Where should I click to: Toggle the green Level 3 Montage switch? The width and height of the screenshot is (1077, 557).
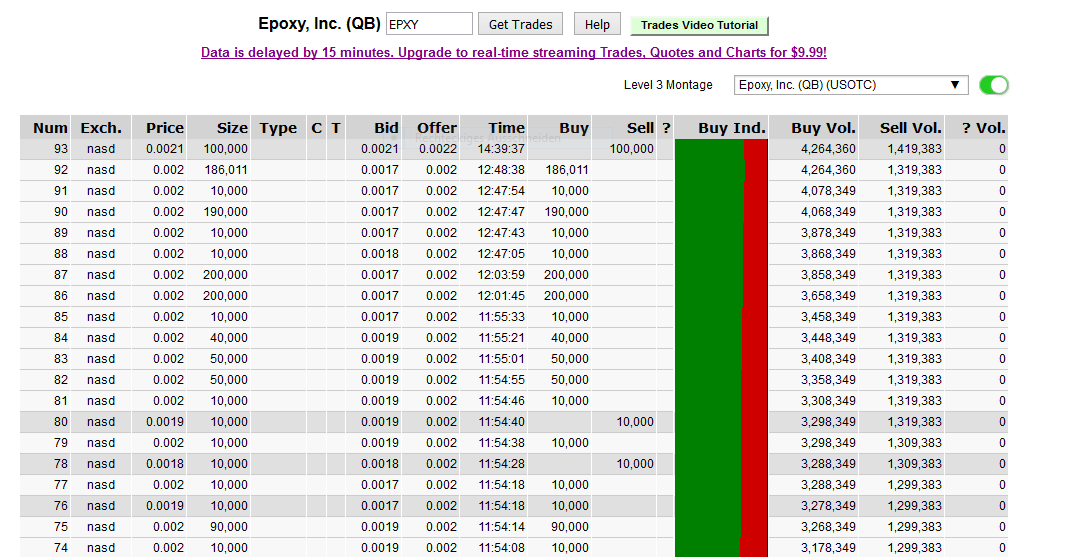[x=993, y=85]
